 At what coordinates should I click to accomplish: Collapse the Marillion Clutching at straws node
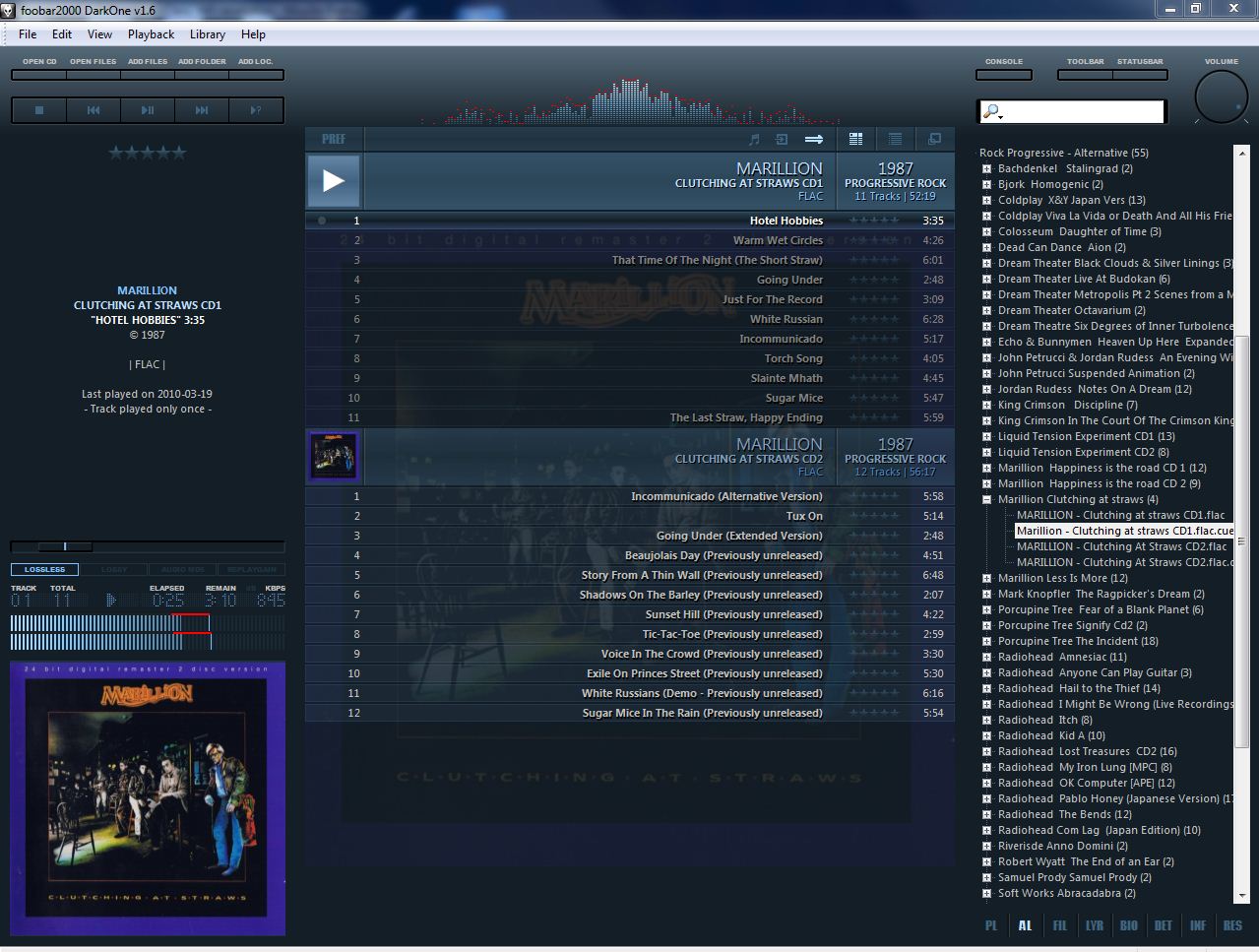pos(986,499)
